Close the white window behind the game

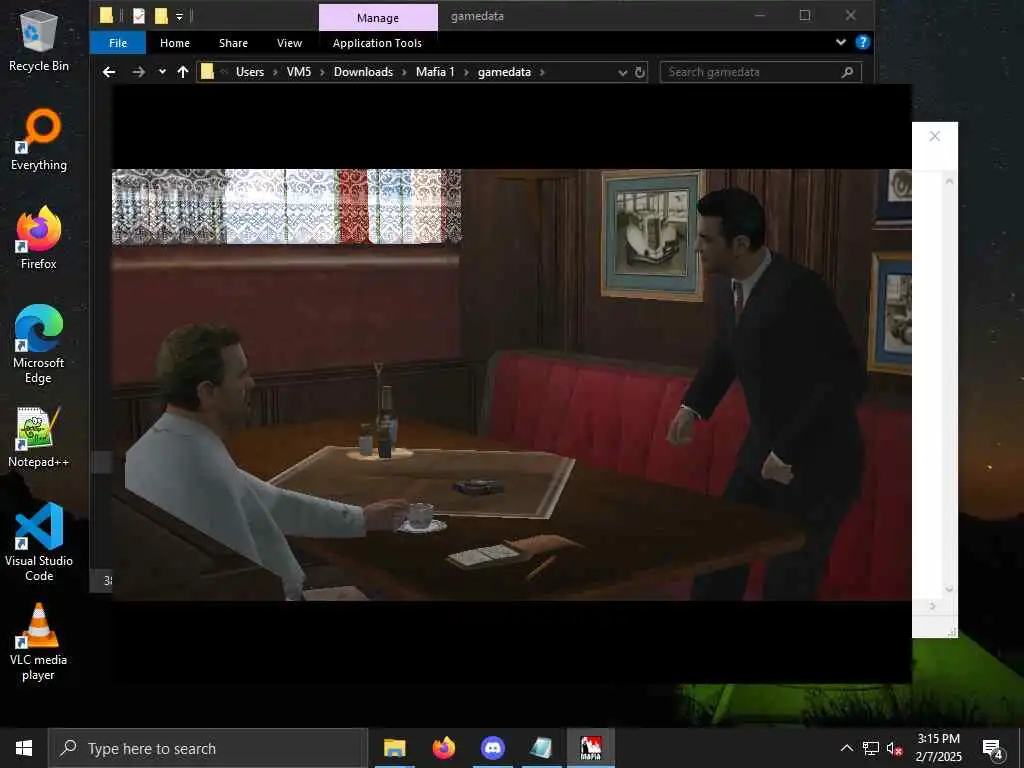click(x=935, y=136)
